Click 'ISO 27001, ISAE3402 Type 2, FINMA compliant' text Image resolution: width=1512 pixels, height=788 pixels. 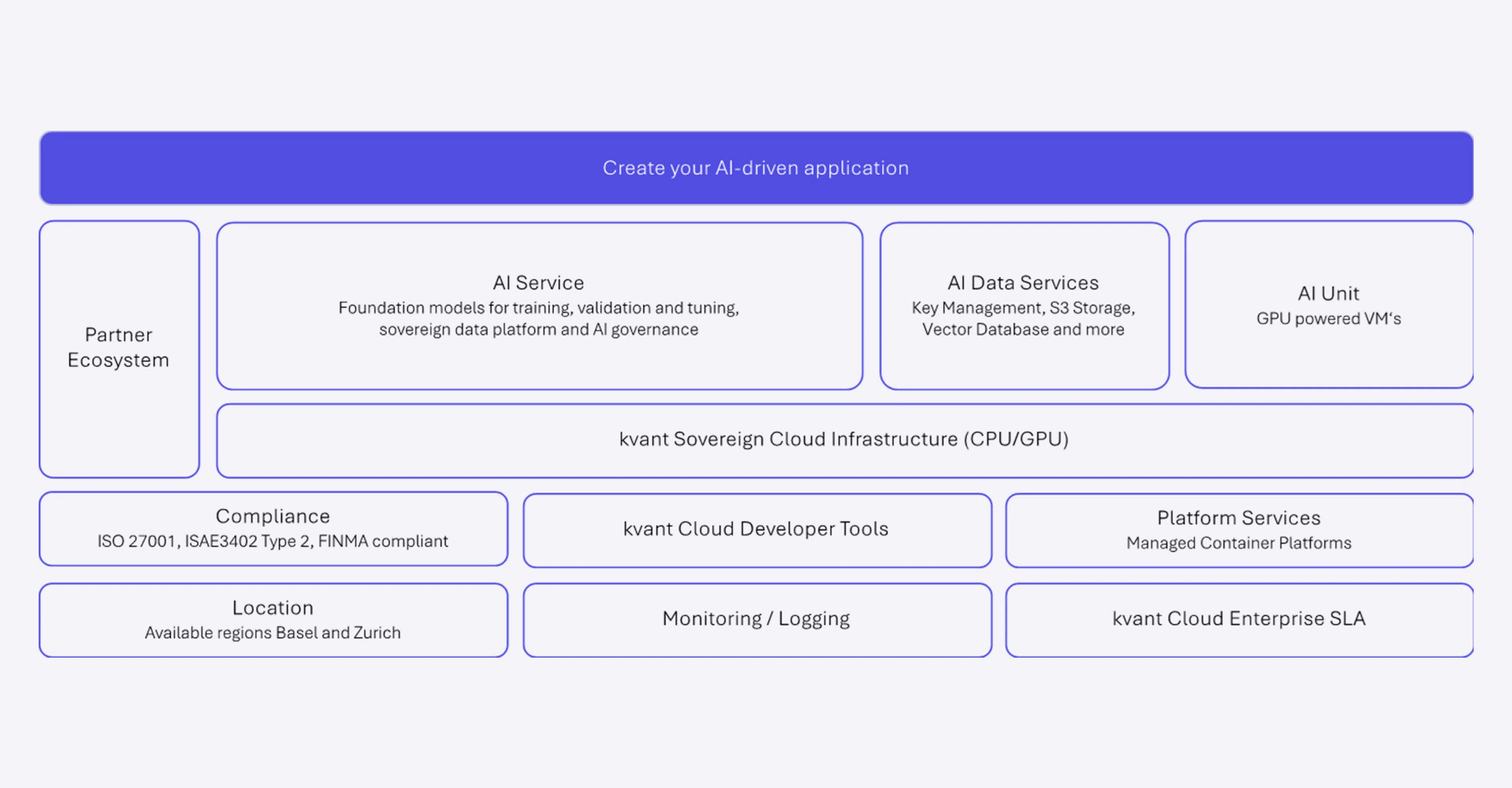tap(273, 541)
